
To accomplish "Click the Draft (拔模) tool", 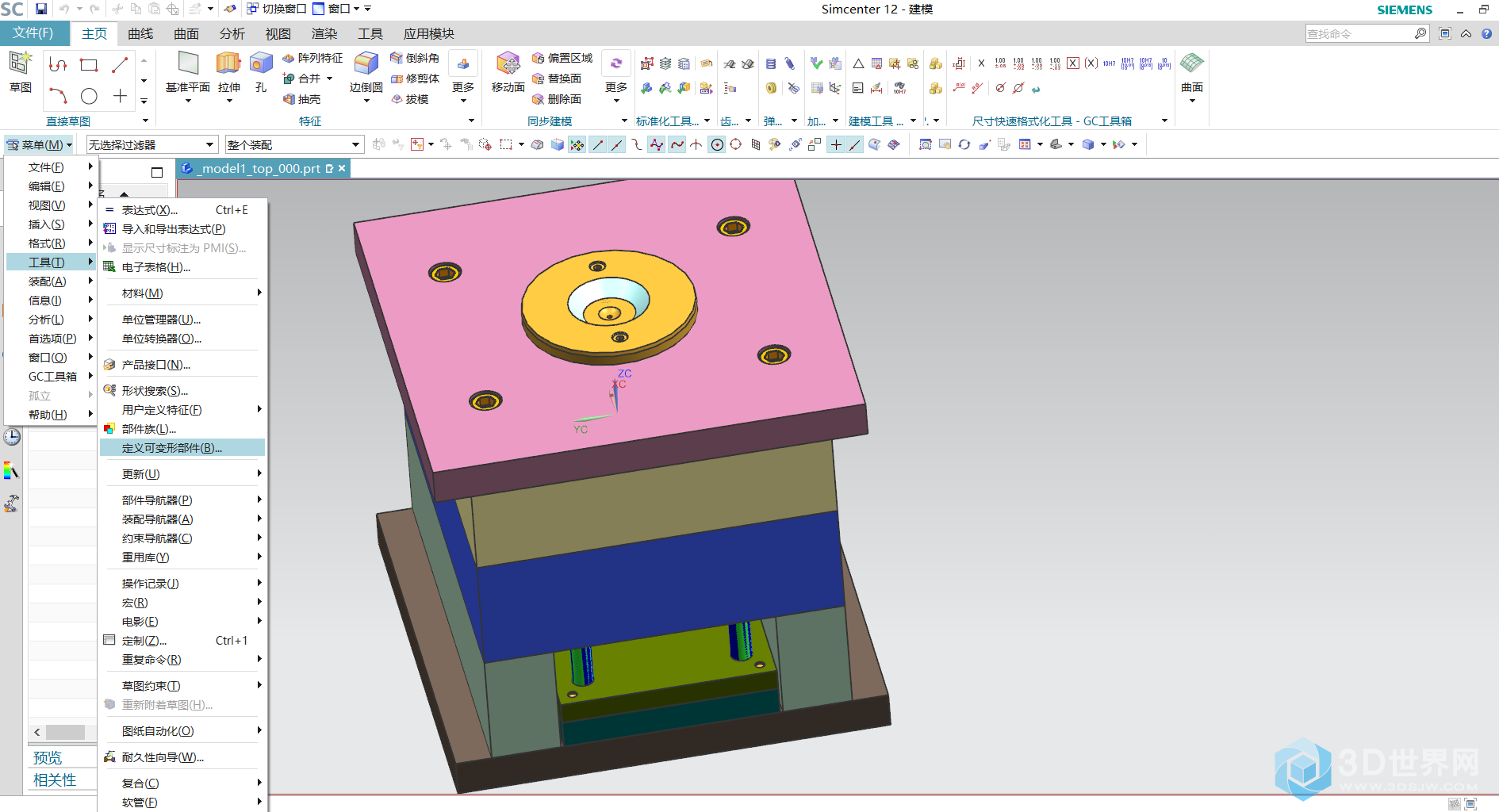I will (410, 99).
